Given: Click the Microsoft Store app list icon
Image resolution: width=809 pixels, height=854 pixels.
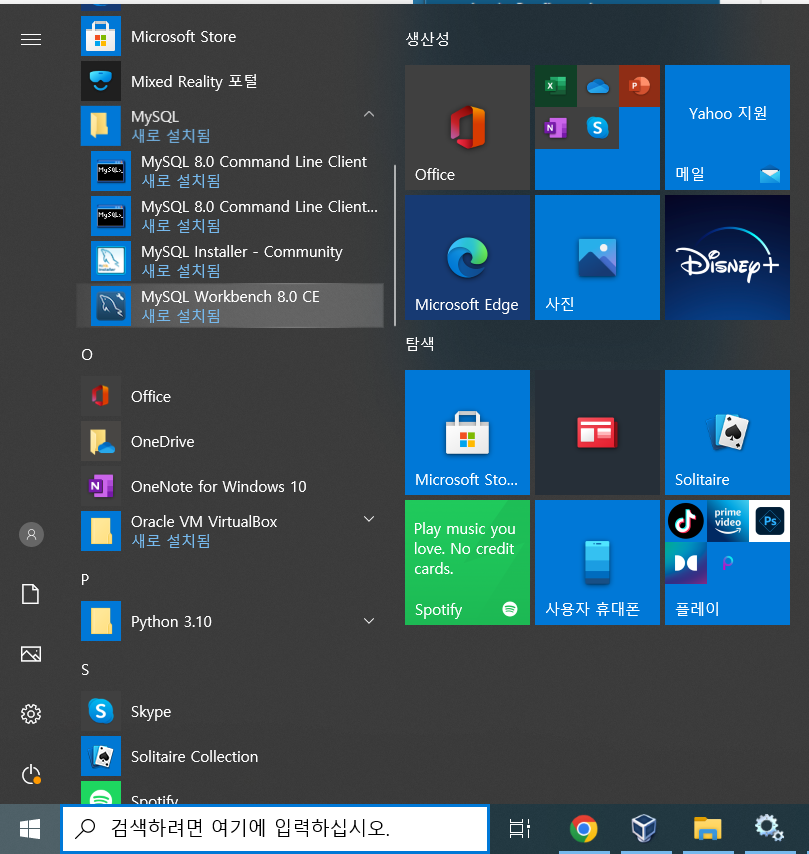Looking at the screenshot, I should point(101,36).
